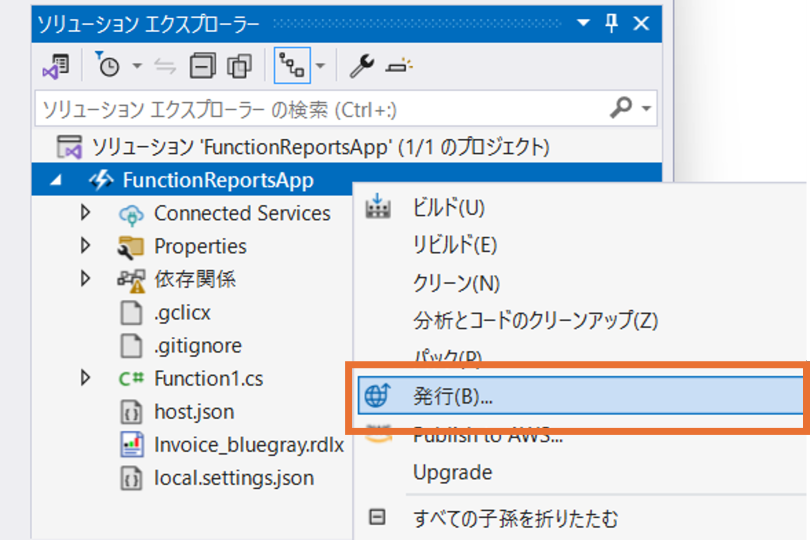Select the solution 'FunctionReportsApp' node
The height and width of the screenshot is (540, 810).
[320, 147]
